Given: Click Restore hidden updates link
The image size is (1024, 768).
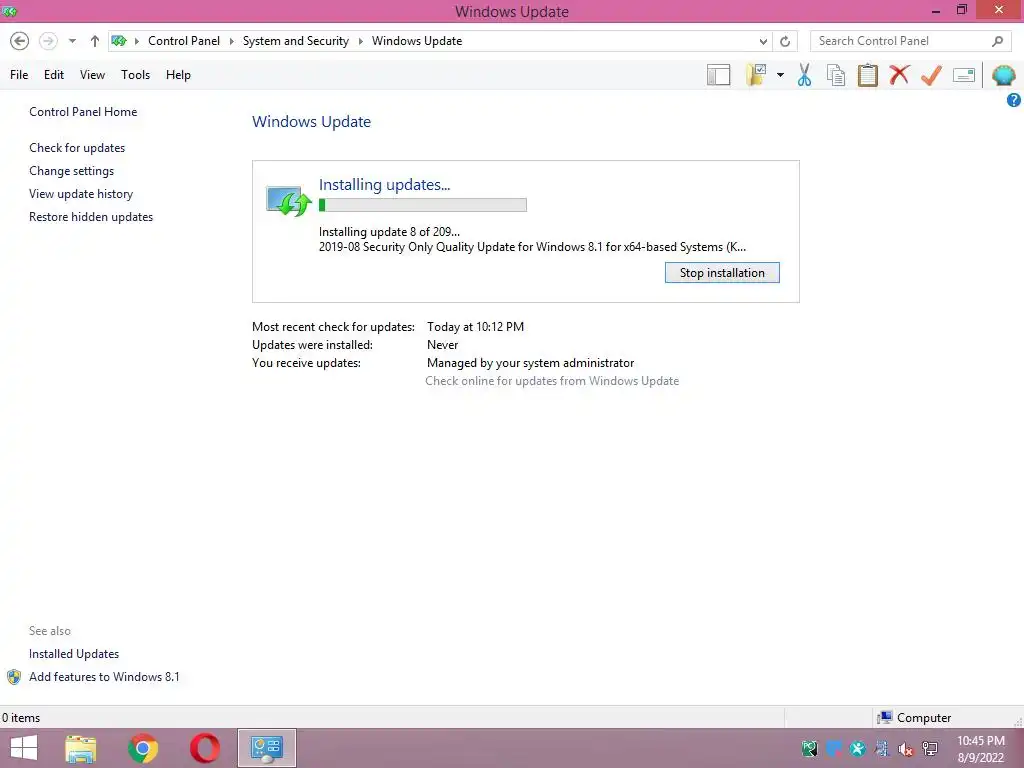Looking at the screenshot, I should coord(91,217).
